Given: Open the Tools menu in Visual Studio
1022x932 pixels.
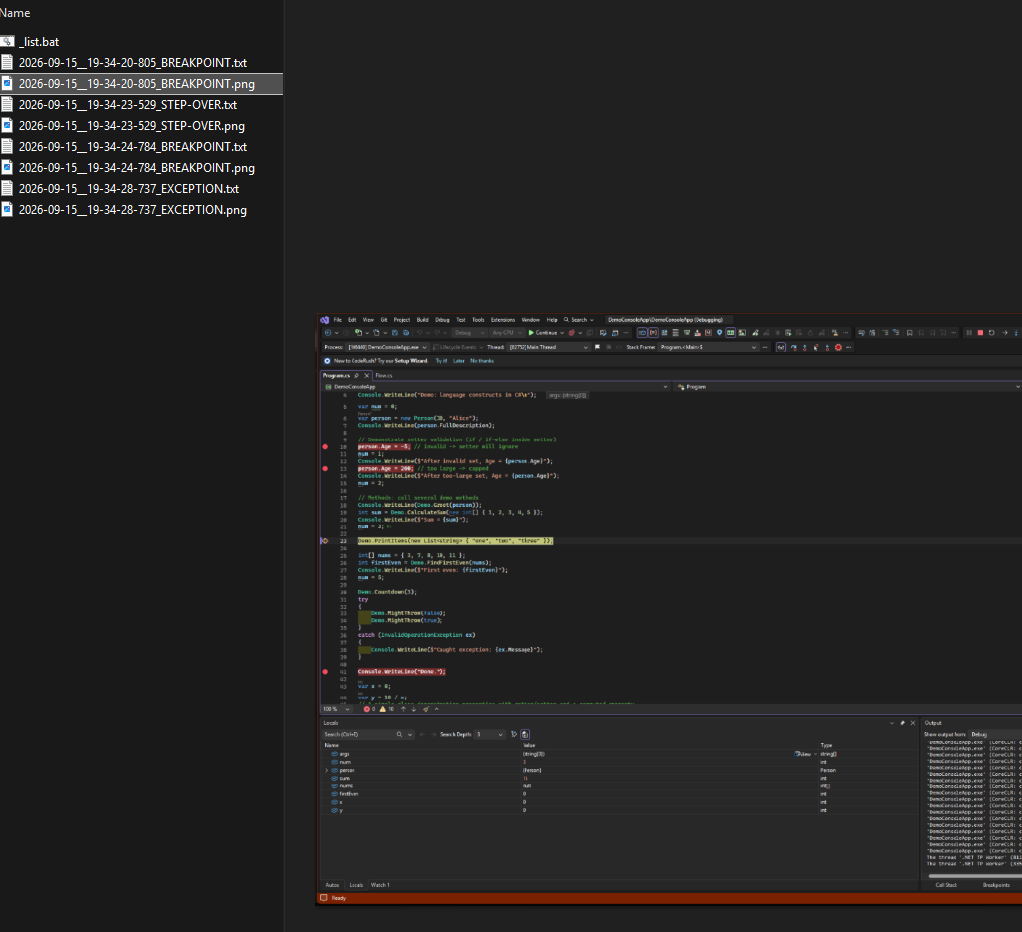Looking at the screenshot, I should pyautogui.click(x=478, y=320).
